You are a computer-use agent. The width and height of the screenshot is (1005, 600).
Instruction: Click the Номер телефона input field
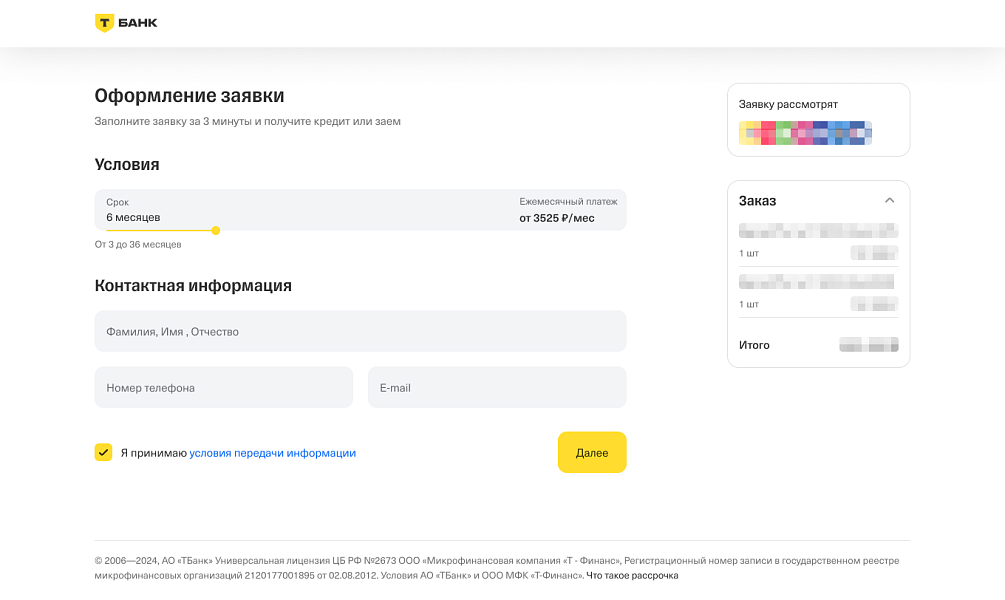tap(224, 387)
